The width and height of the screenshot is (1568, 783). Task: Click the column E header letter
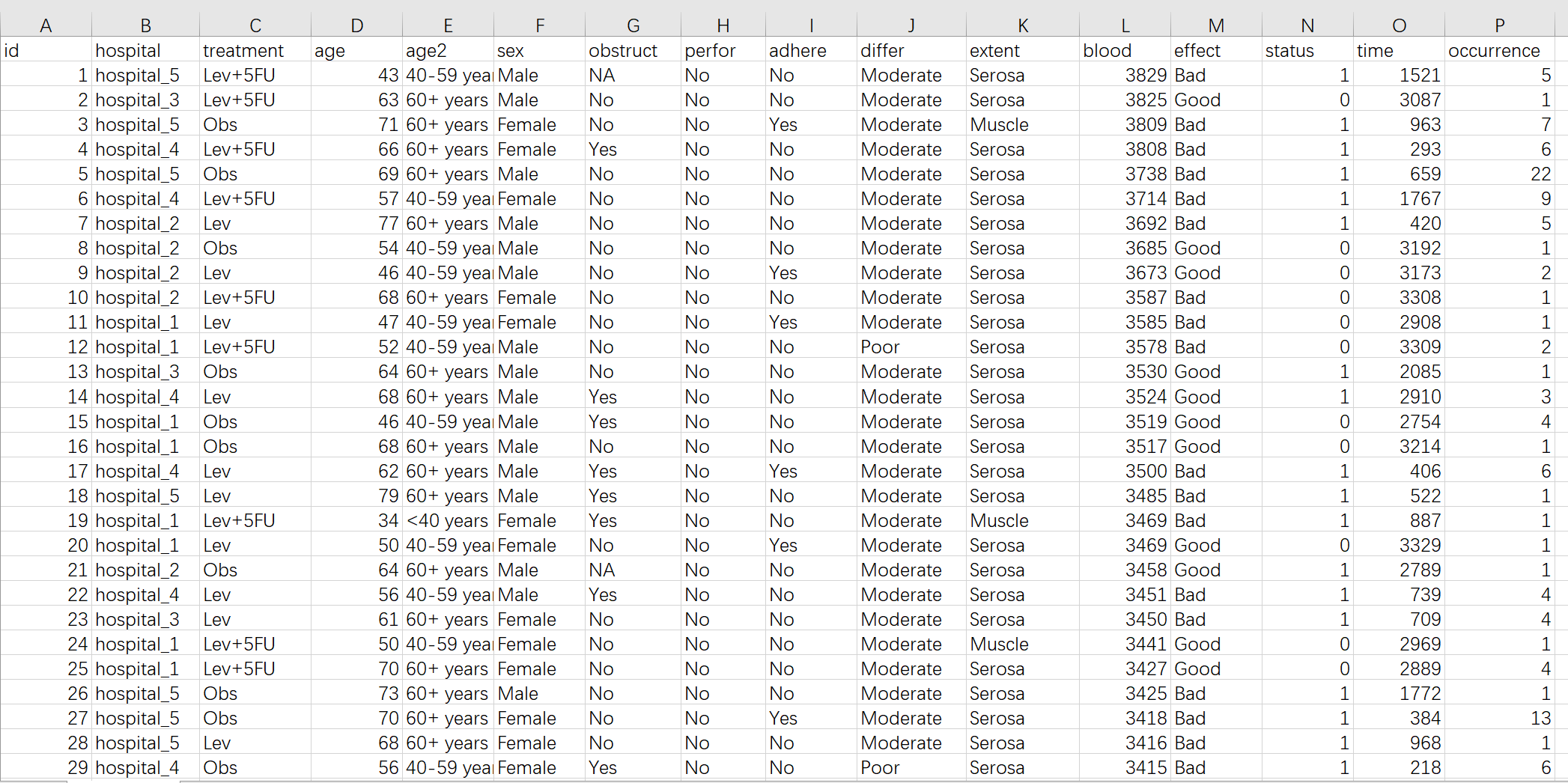[448, 25]
